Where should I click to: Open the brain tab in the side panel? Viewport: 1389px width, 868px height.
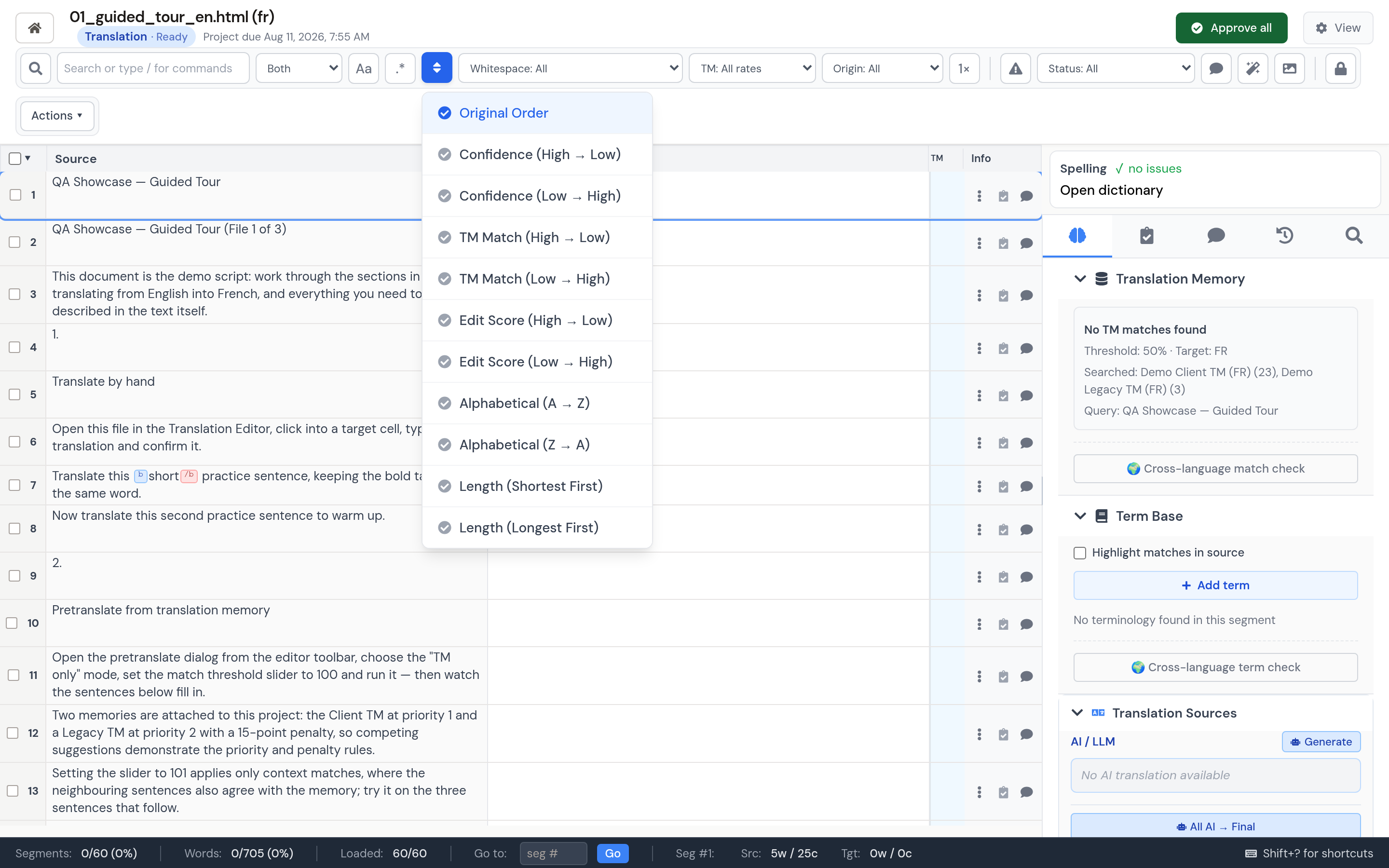pos(1077,235)
